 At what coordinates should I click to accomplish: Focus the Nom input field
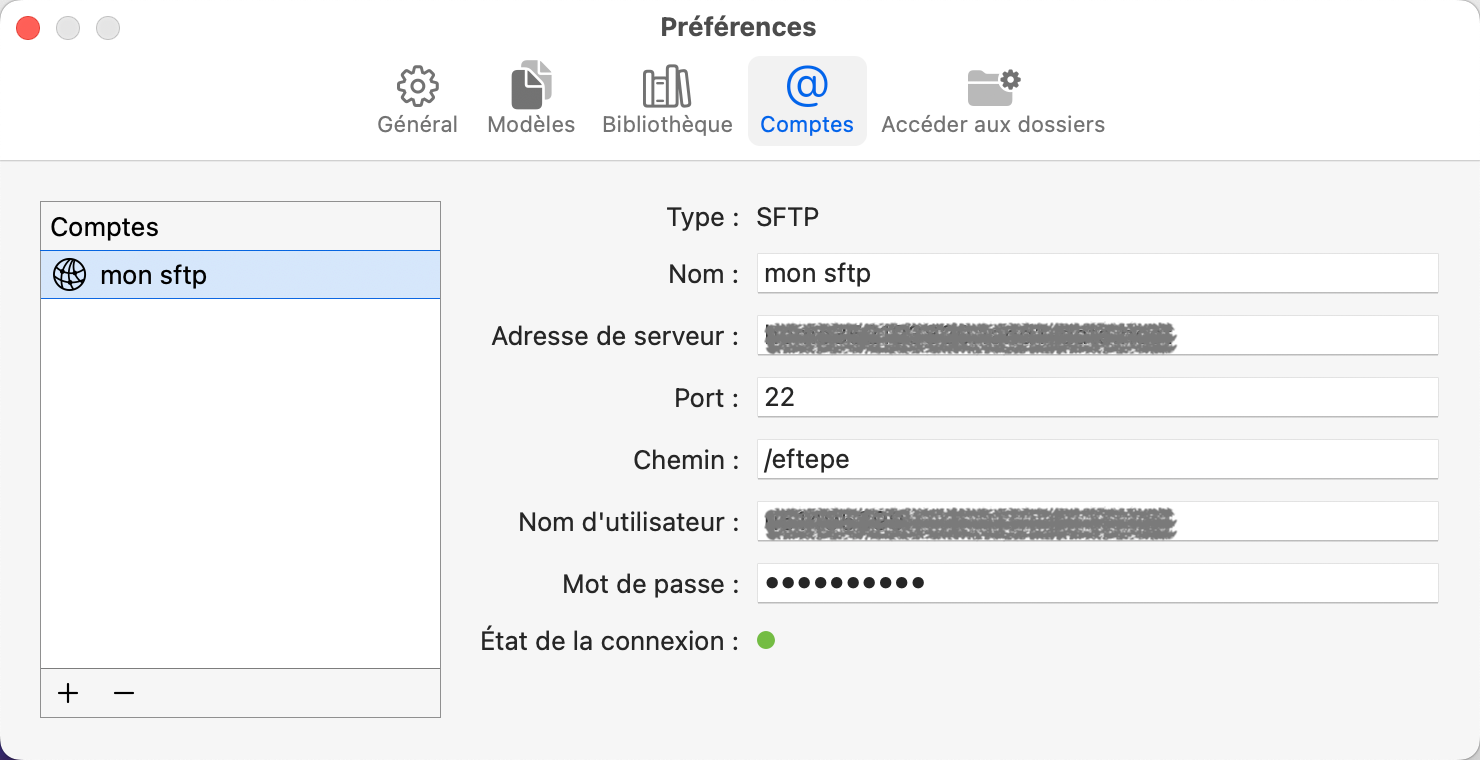point(1097,273)
